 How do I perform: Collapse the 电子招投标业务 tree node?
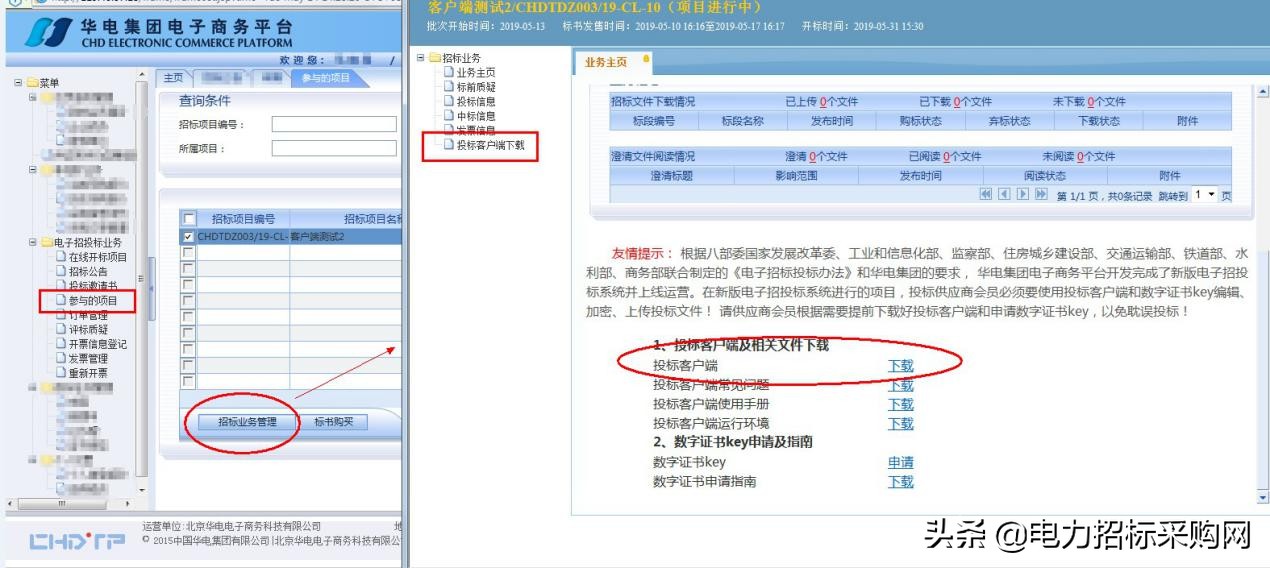[33, 242]
